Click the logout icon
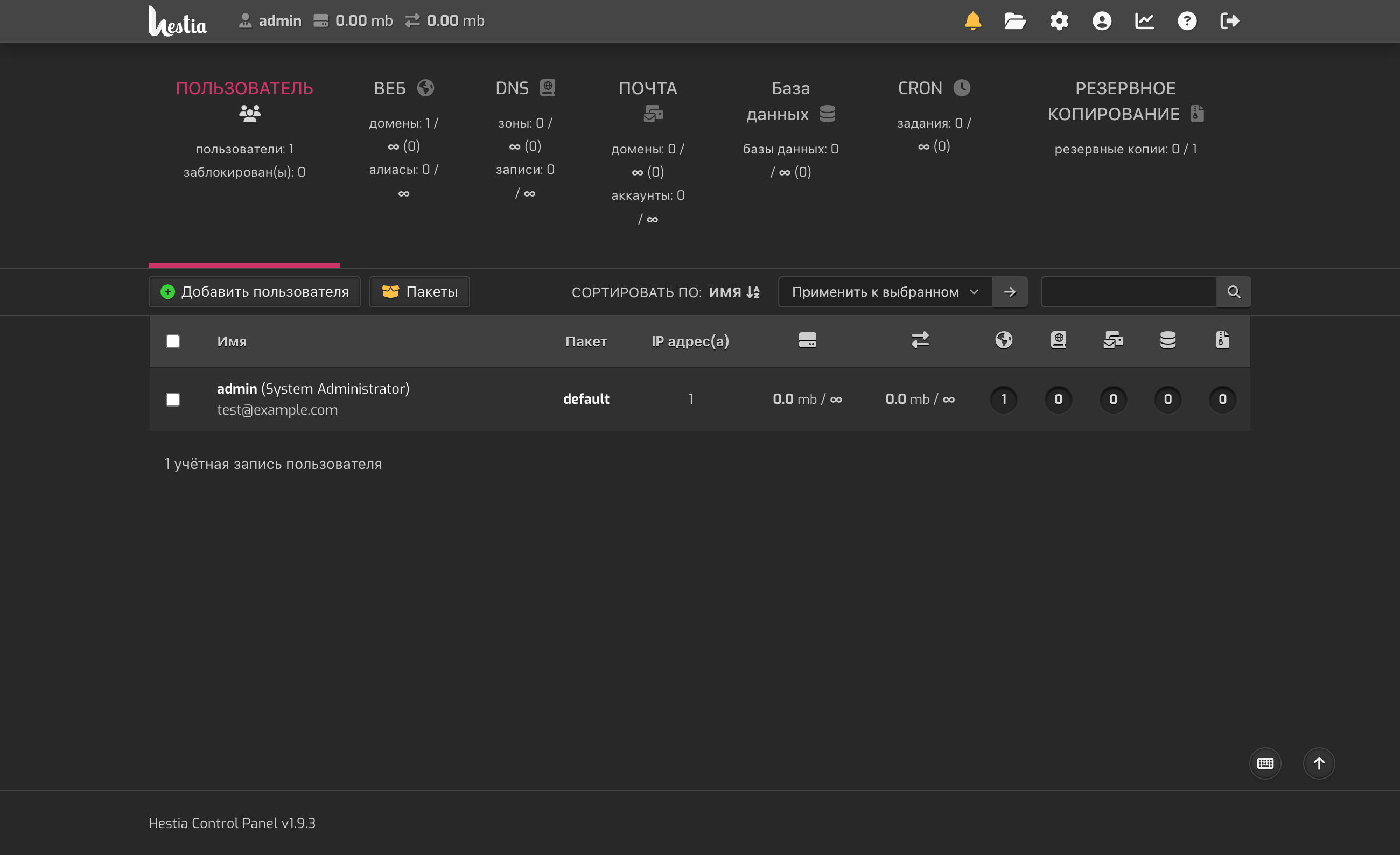 (1229, 21)
